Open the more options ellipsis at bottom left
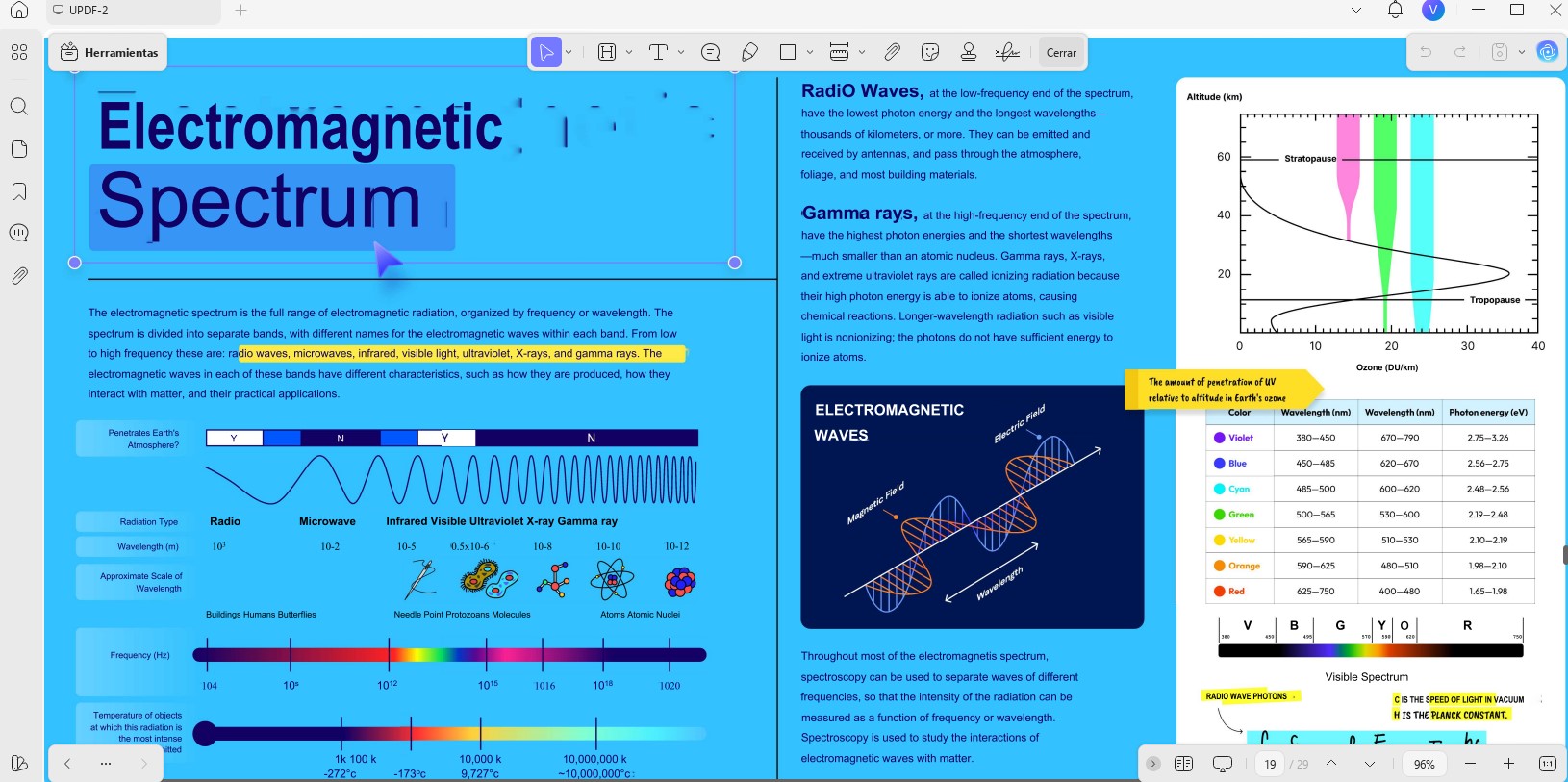 pos(106,764)
